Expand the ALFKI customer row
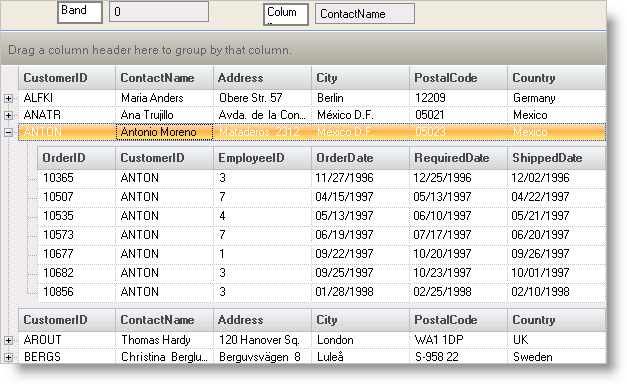The image size is (627, 384). click(x=8, y=98)
